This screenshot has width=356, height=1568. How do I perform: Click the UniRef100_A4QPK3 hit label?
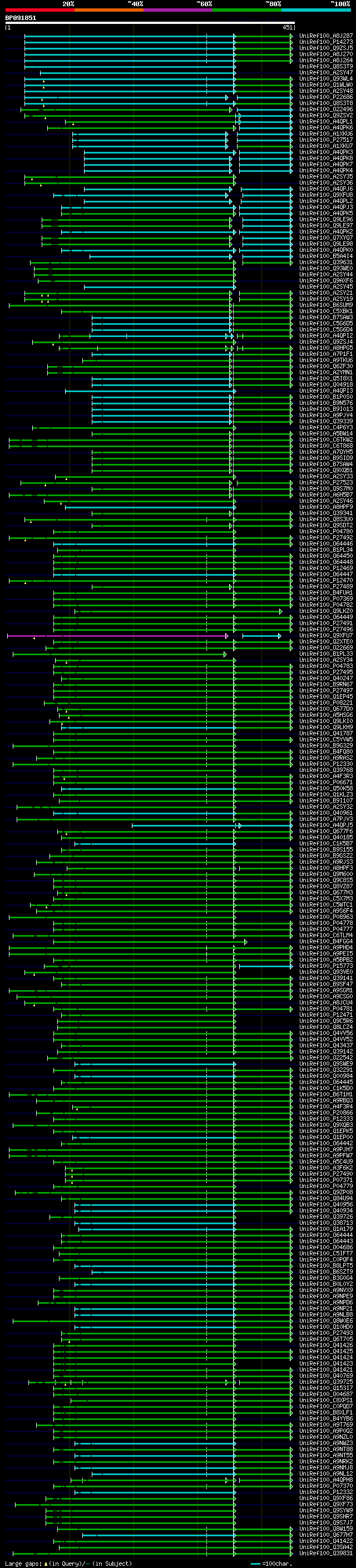(x=326, y=152)
